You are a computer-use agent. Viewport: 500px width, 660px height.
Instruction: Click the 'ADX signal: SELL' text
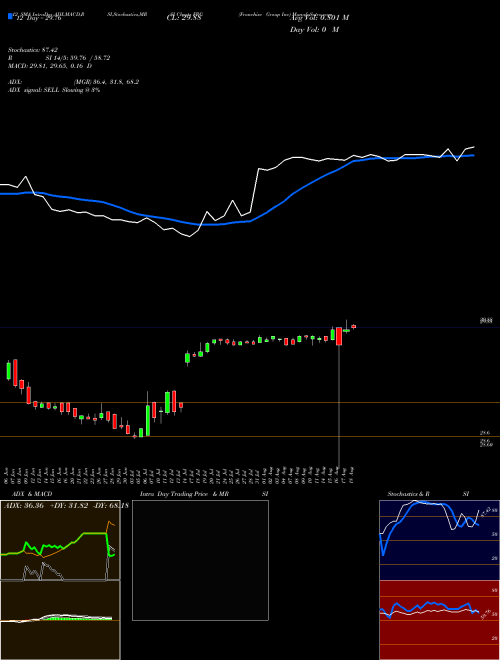[34, 90]
